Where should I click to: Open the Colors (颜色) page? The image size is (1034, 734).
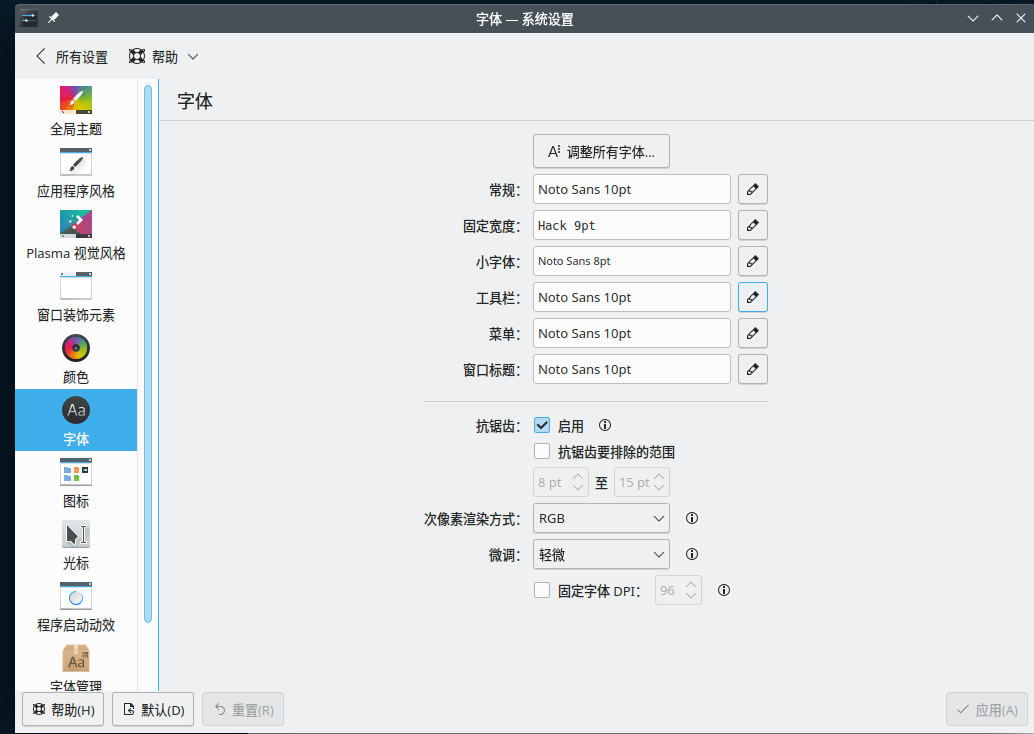[76, 358]
